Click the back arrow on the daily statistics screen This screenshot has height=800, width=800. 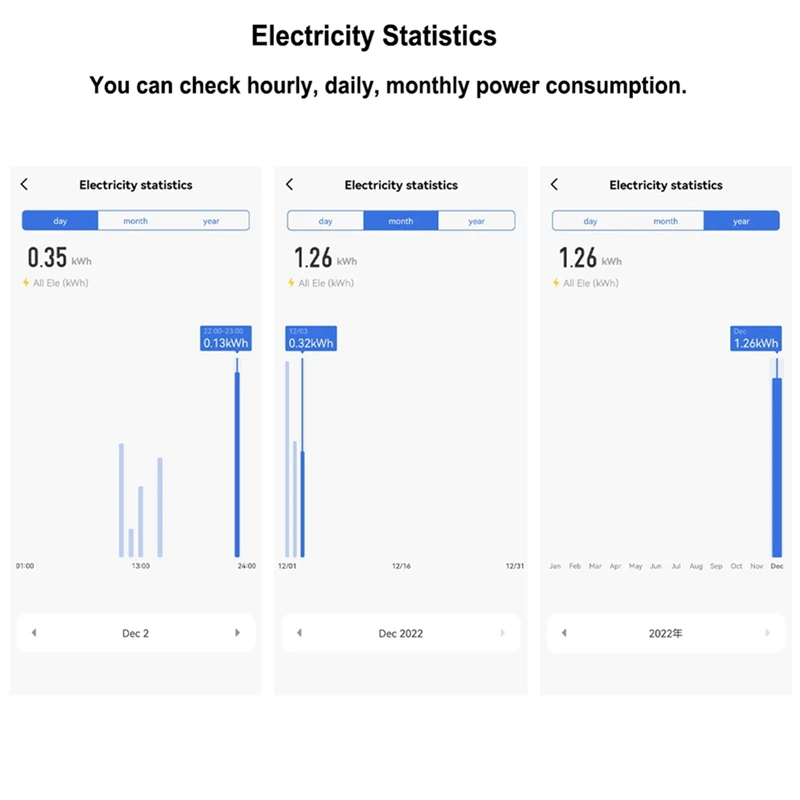click(24, 184)
